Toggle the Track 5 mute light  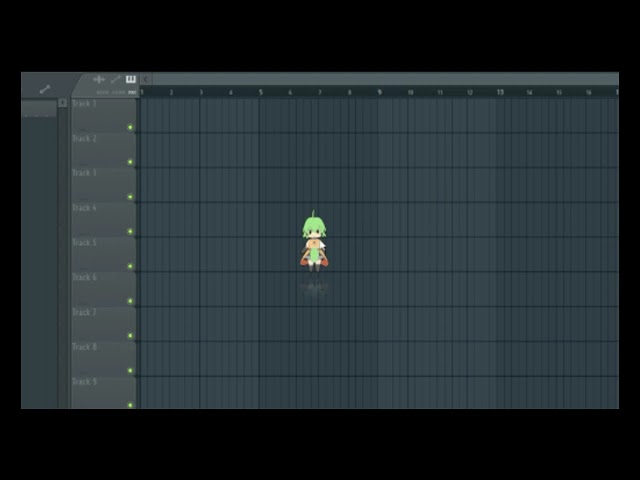point(130,266)
